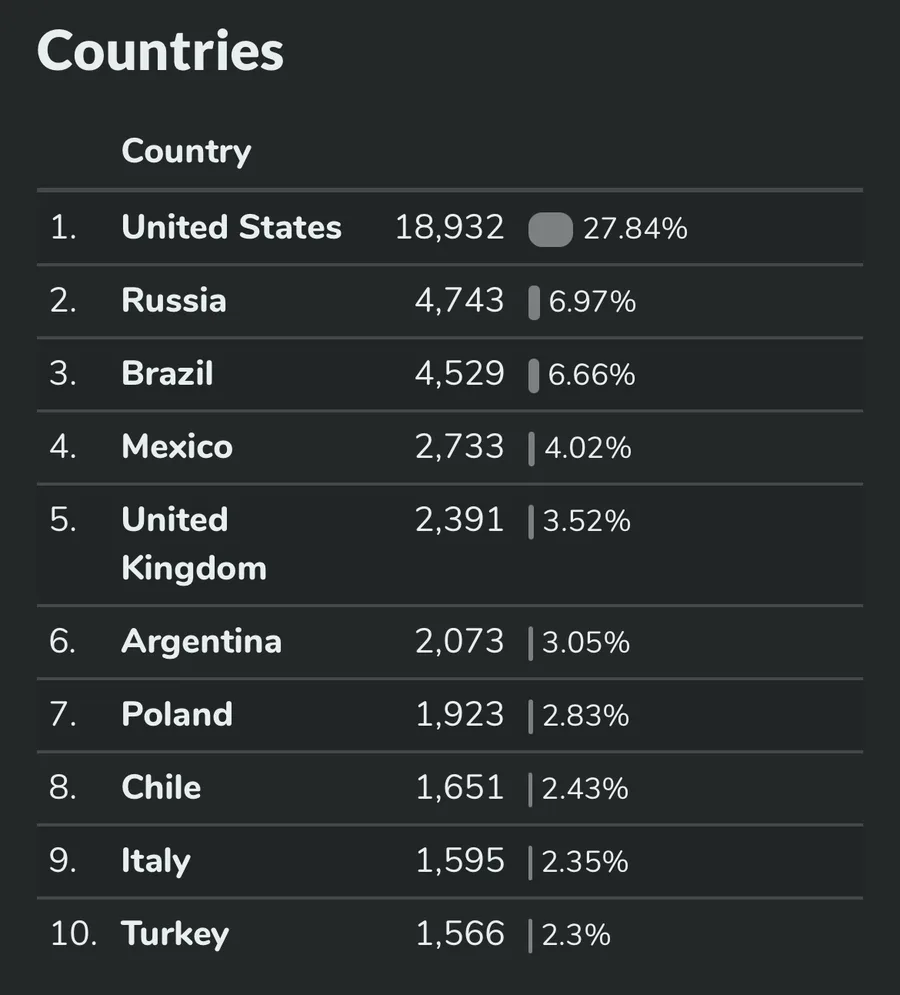
Task: Click the 1,923 count for Poland
Action: [x=460, y=715]
